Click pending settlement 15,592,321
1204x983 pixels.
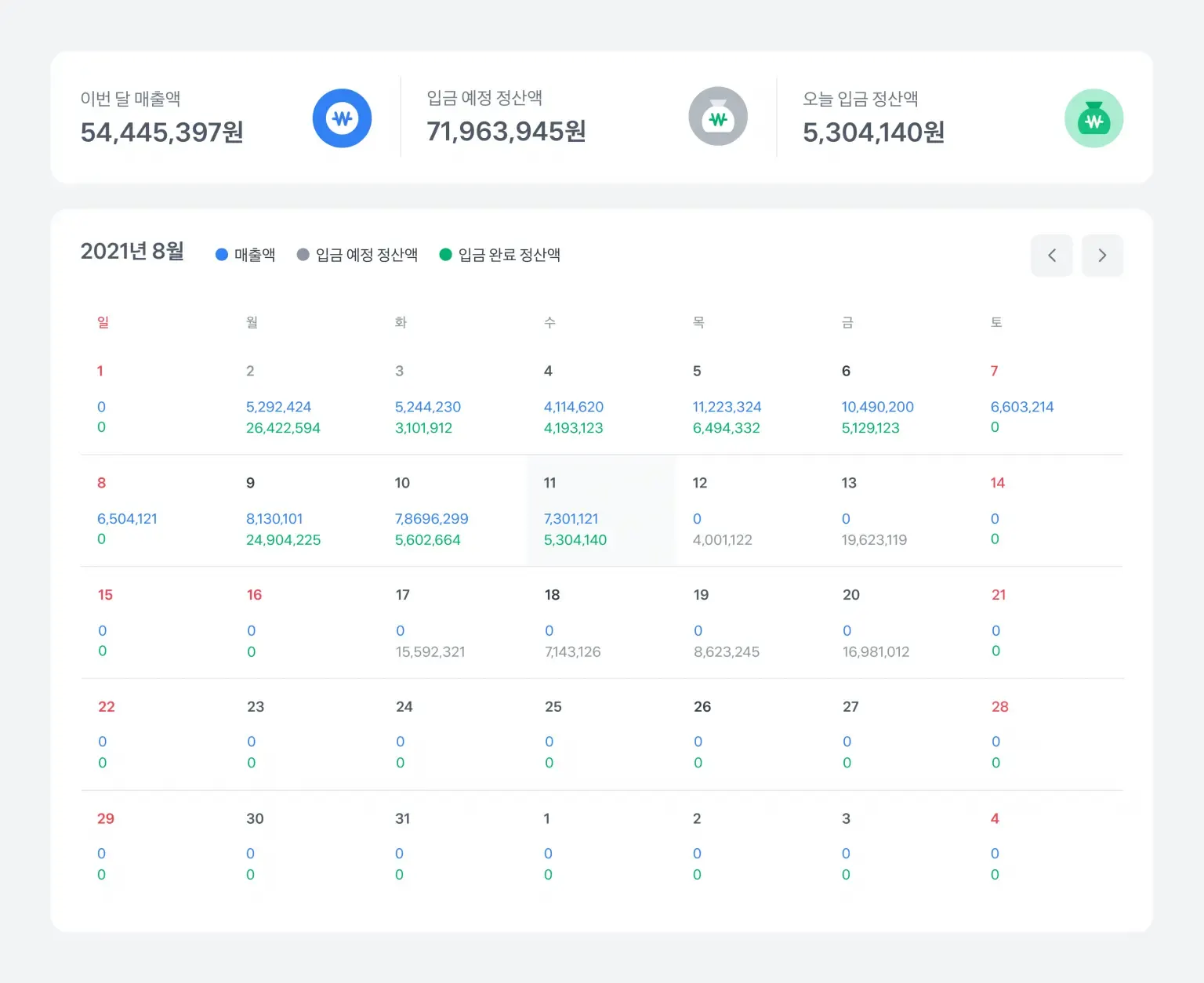click(430, 652)
